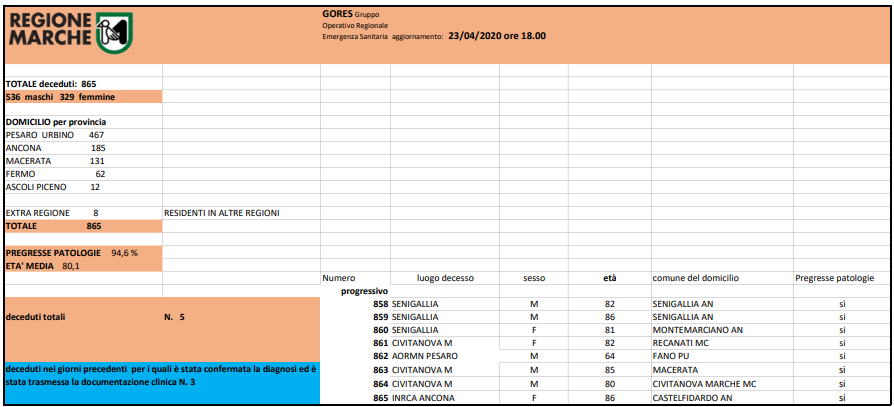Click AORMN PESARO cell
Viewport: 894px width, 407px height.
click(425, 356)
